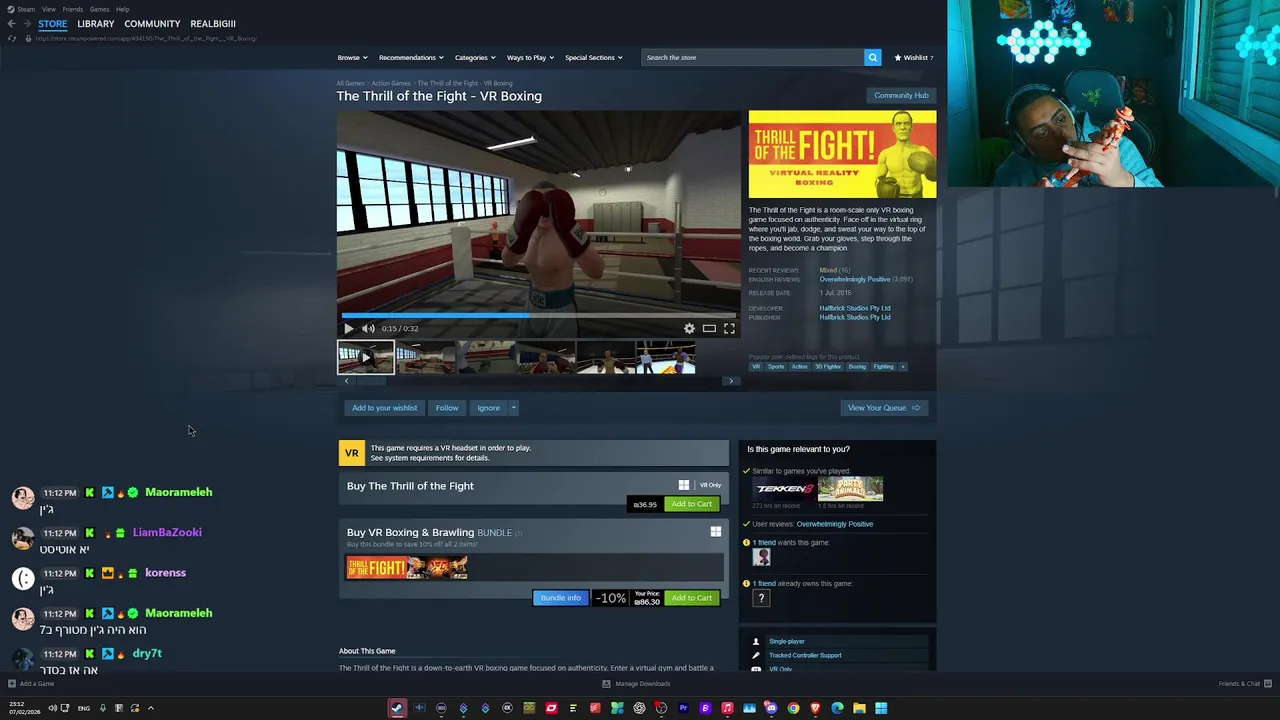Image resolution: width=1280 pixels, height=720 pixels.
Task: Open the dropdown arrow beside Ignore
Action: coord(513,408)
